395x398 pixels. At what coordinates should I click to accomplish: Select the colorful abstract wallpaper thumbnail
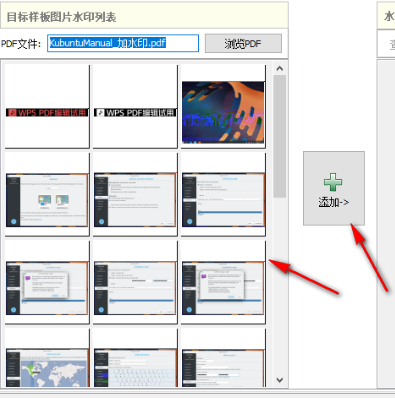(x=223, y=107)
